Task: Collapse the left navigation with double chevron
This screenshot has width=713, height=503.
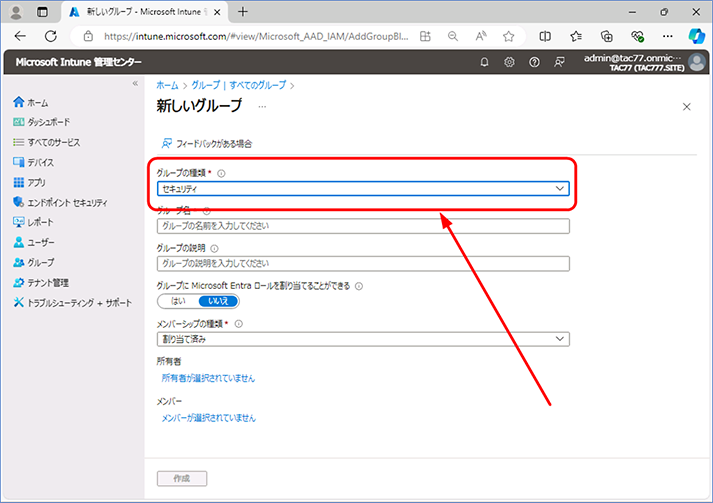Action: point(135,83)
